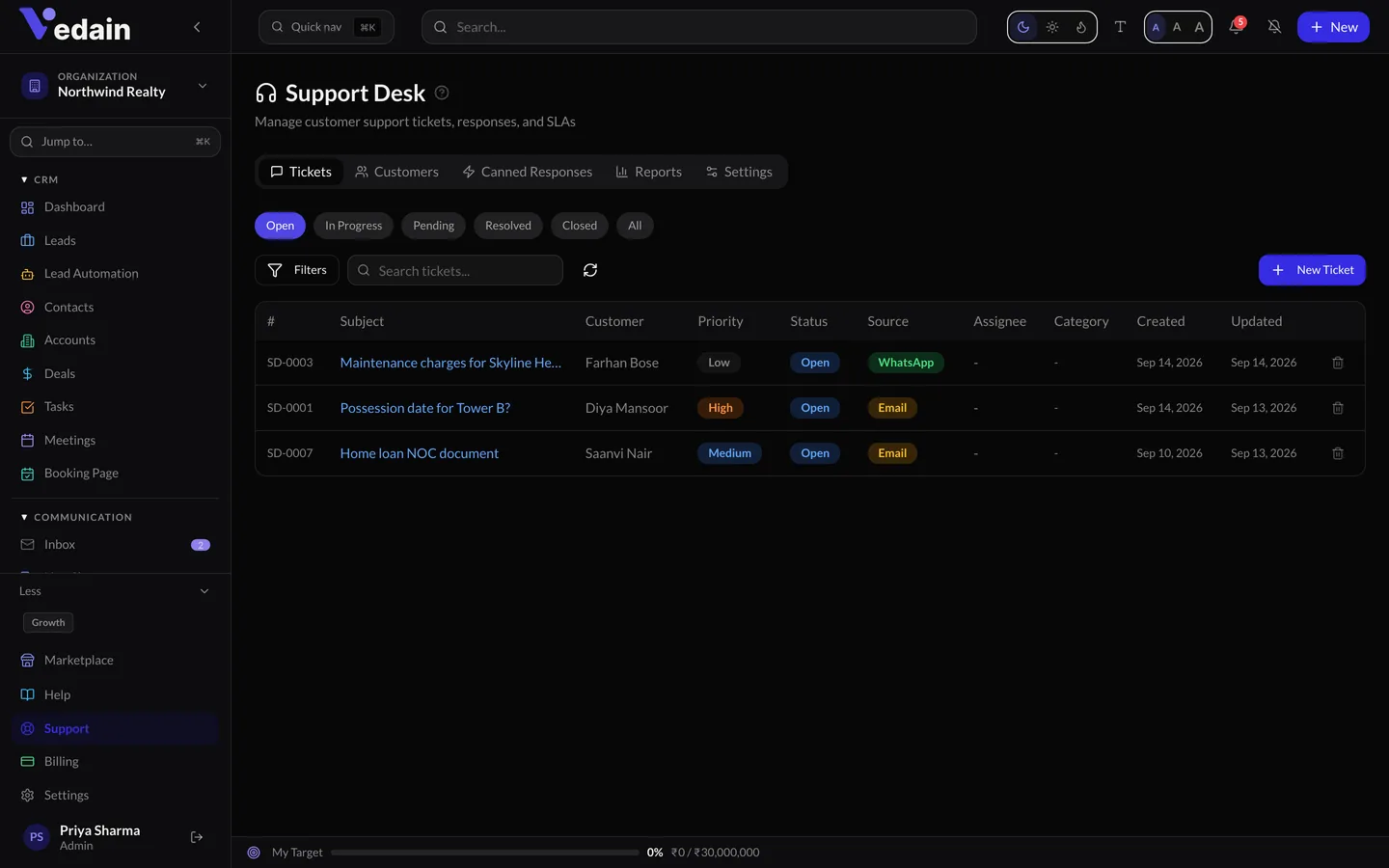The width and height of the screenshot is (1389, 868).
Task: Choose the flame theme option
Action: click(x=1081, y=27)
